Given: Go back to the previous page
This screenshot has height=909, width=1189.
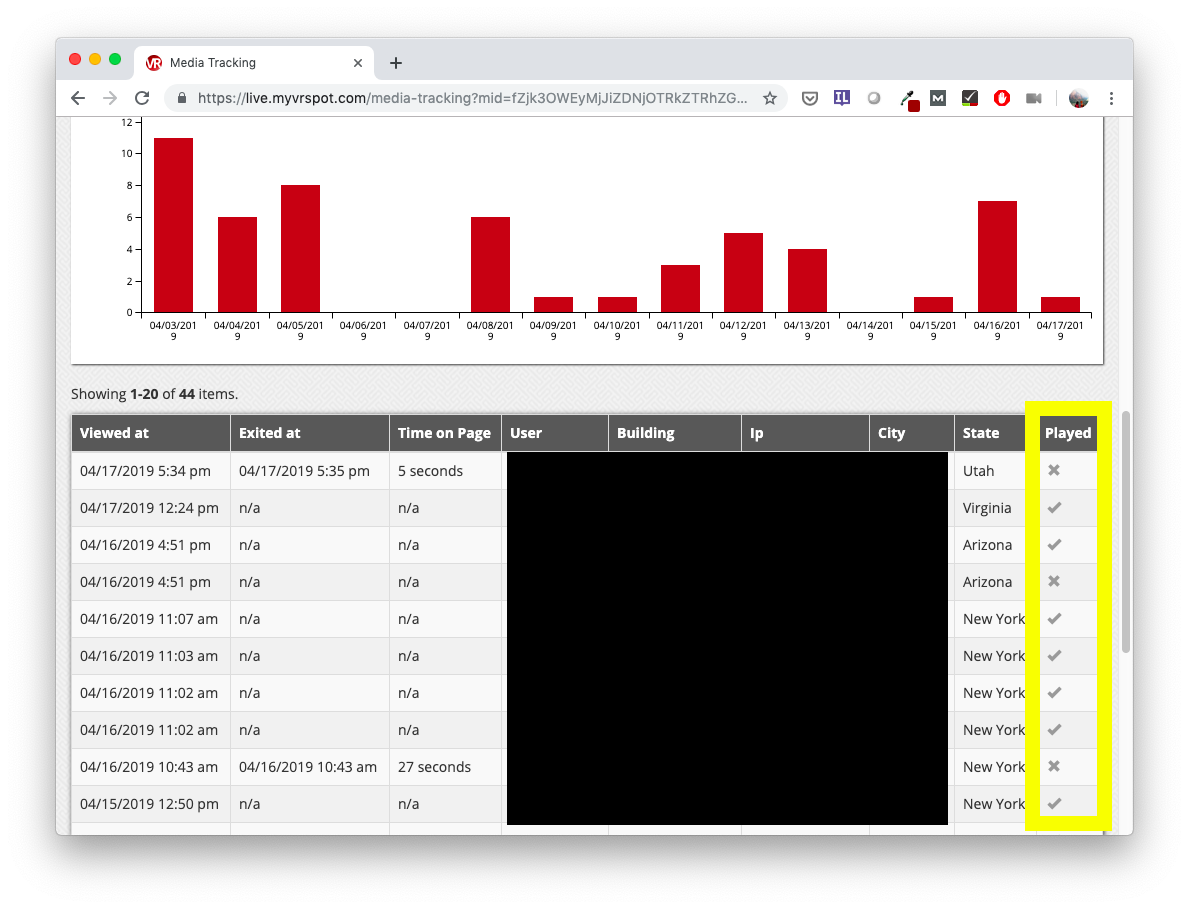Looking at the screenshot, I should coord(78,98).
